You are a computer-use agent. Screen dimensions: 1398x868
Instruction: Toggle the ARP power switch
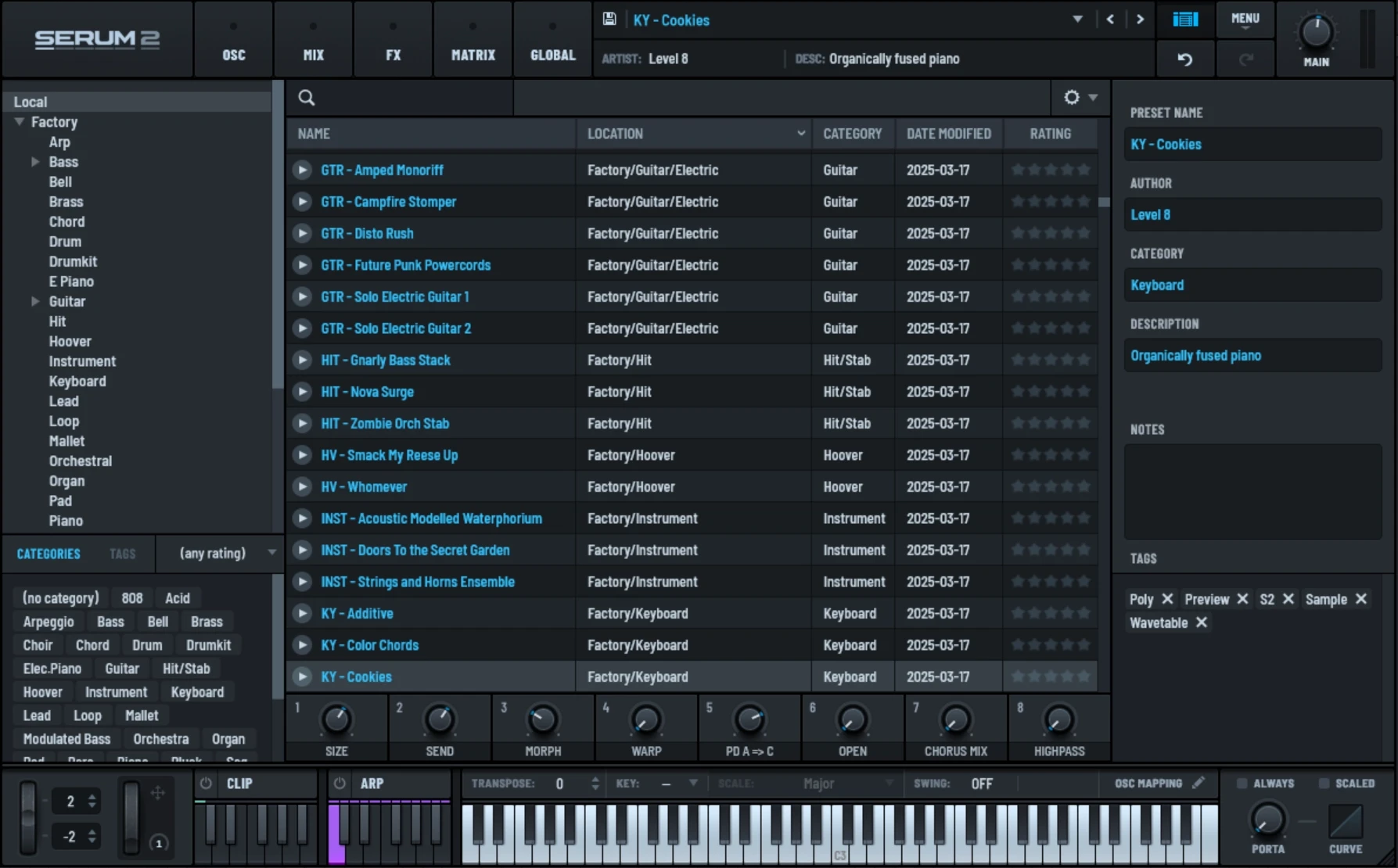tap(340, 783)
